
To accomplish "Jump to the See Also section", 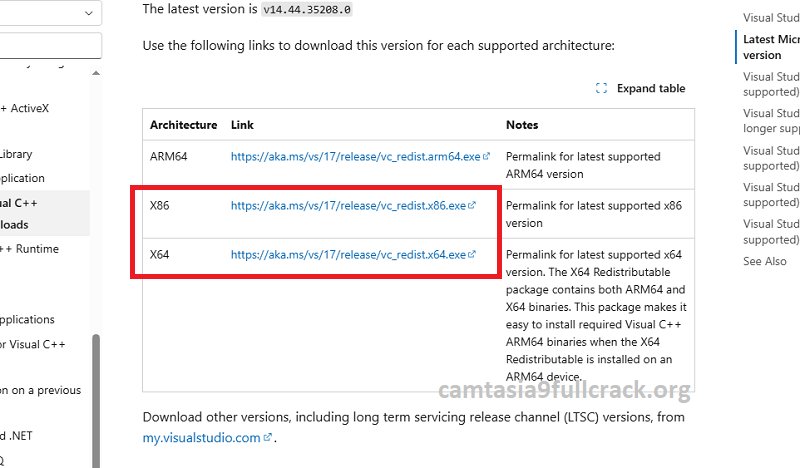I will coord(764,261).
